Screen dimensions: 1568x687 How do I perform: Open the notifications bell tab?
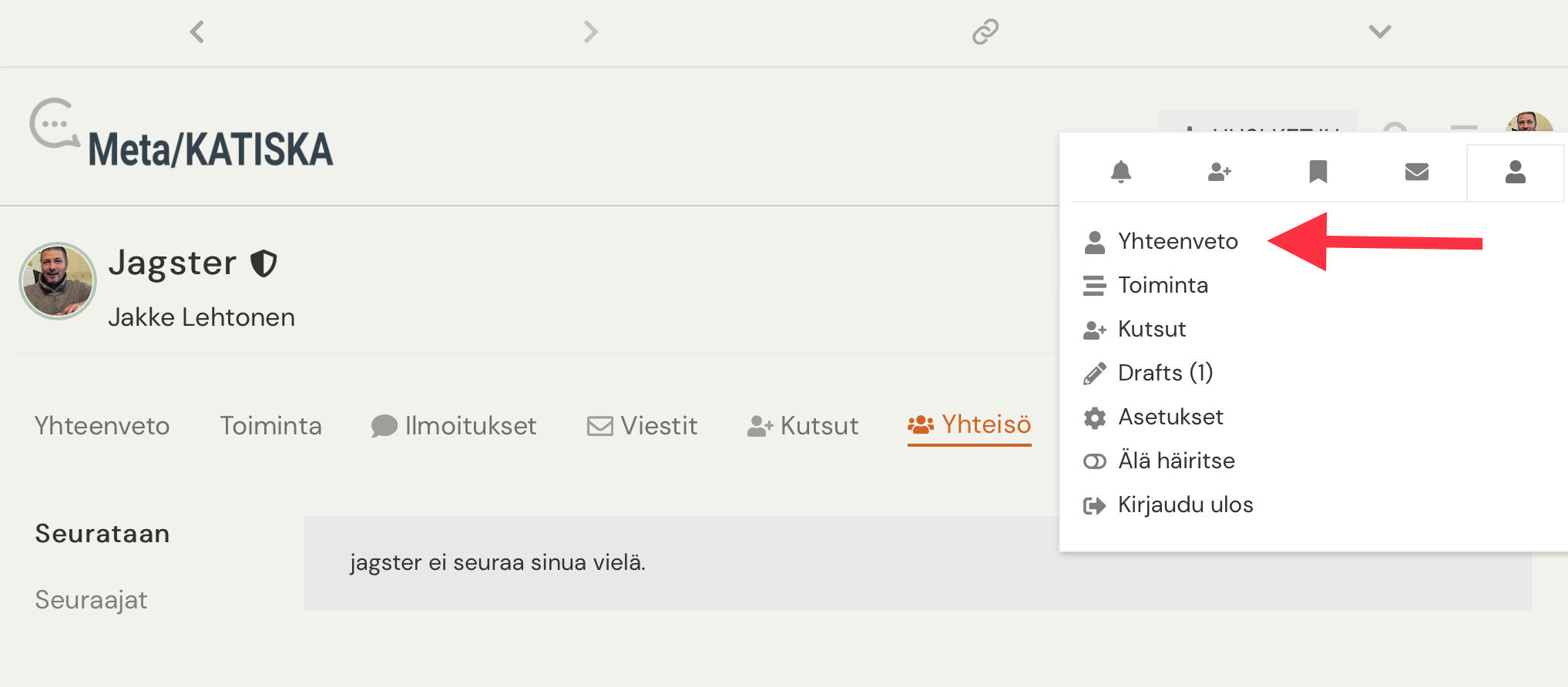(1120, 172)
